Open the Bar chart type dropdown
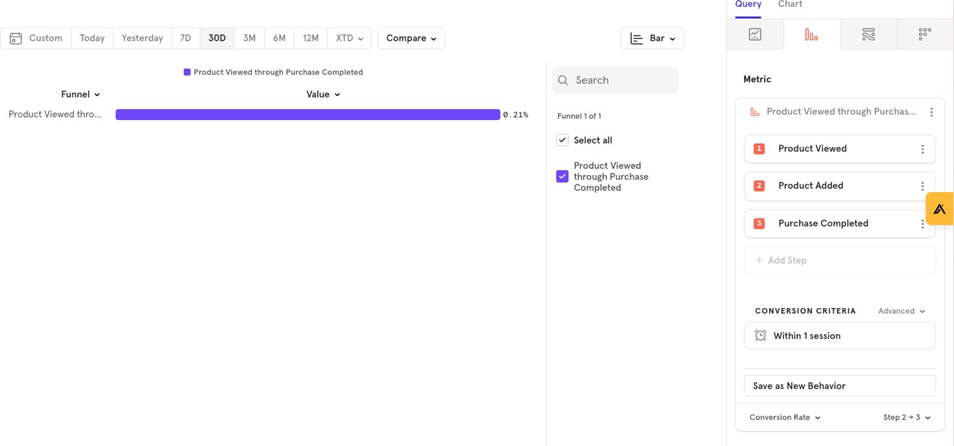The width and height of the screenshot is (954, 446). click(652, 38)
